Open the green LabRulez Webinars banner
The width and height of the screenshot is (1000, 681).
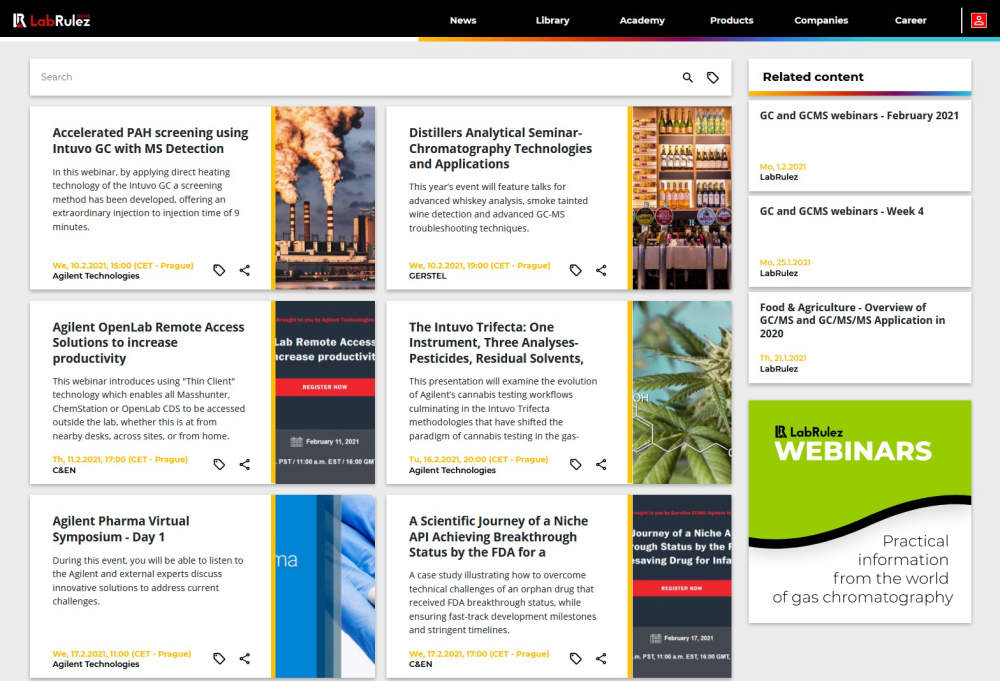(x=860, y=511)
